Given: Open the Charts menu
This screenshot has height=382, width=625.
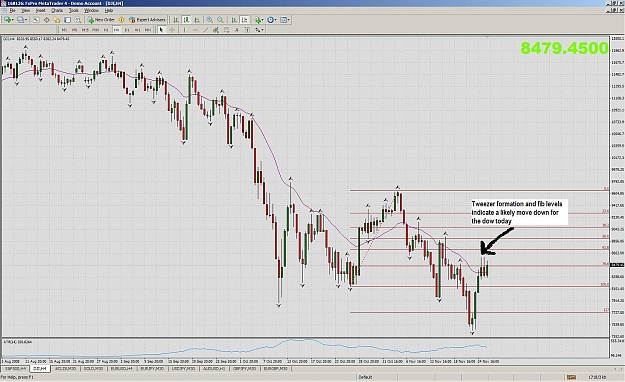Looking at the screenshot, I should pos(57,10).
